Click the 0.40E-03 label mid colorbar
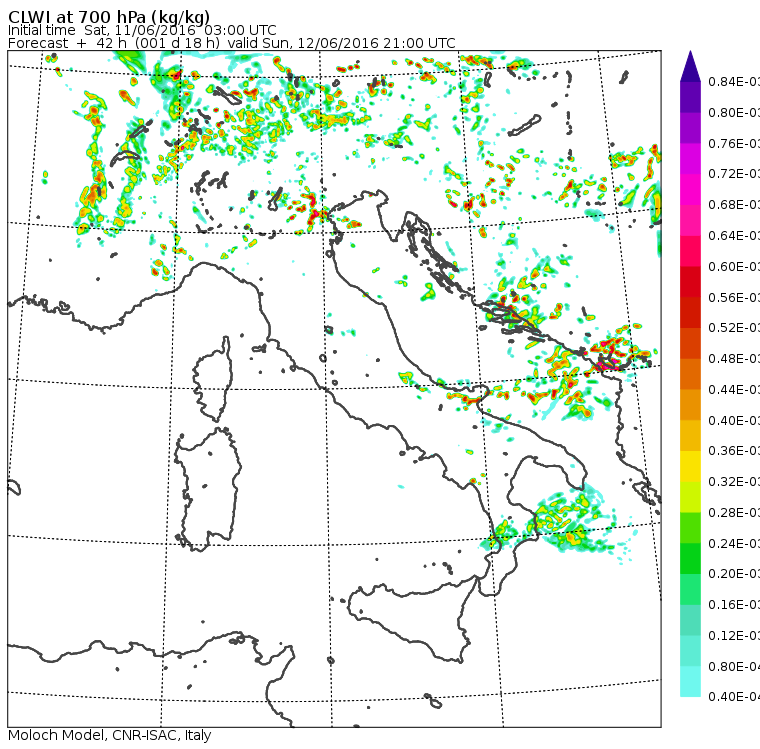Viewport: 760px width, 749px height. pos(734,420)
